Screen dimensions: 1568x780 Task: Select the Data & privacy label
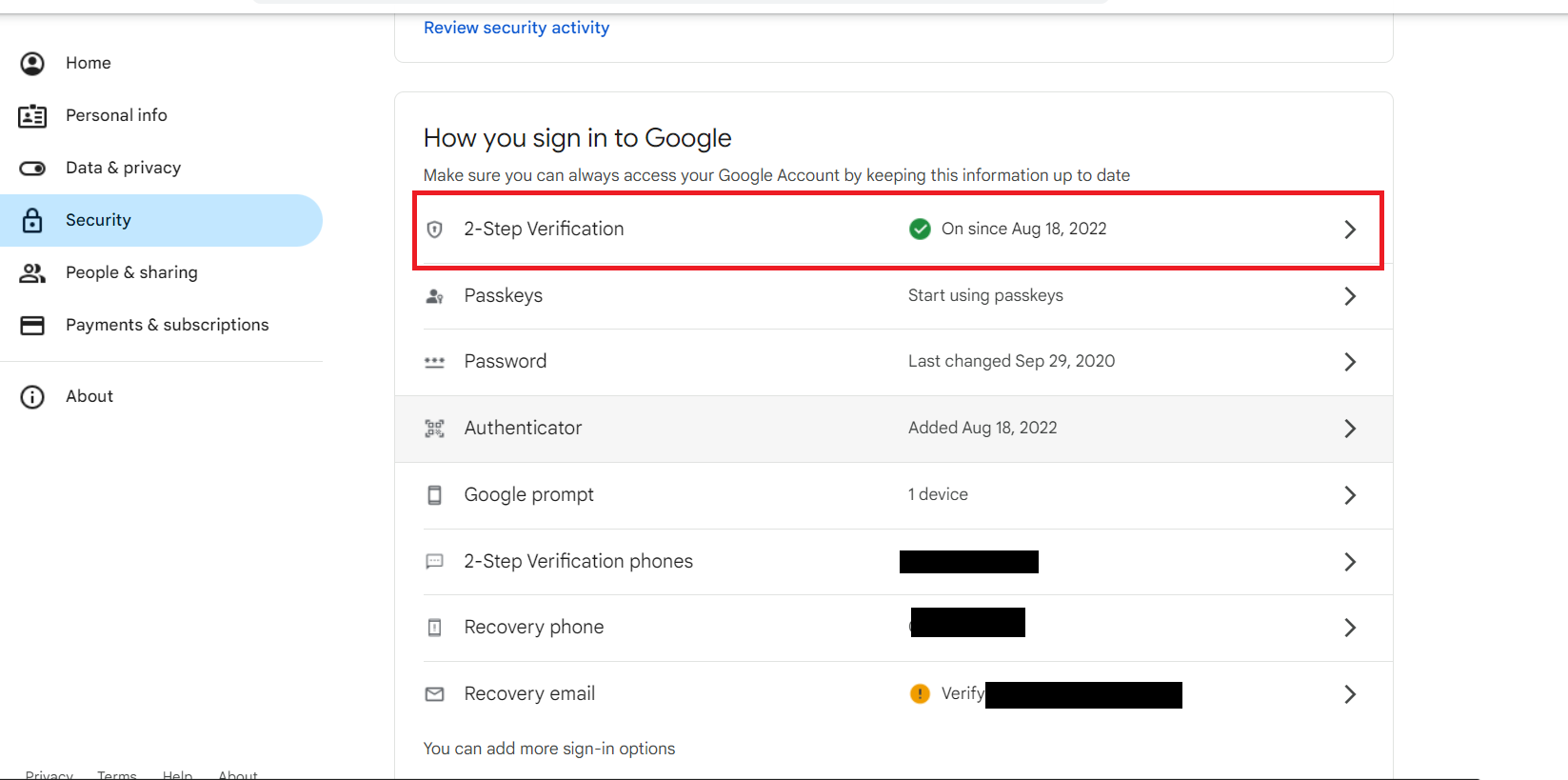click(123, 168)
